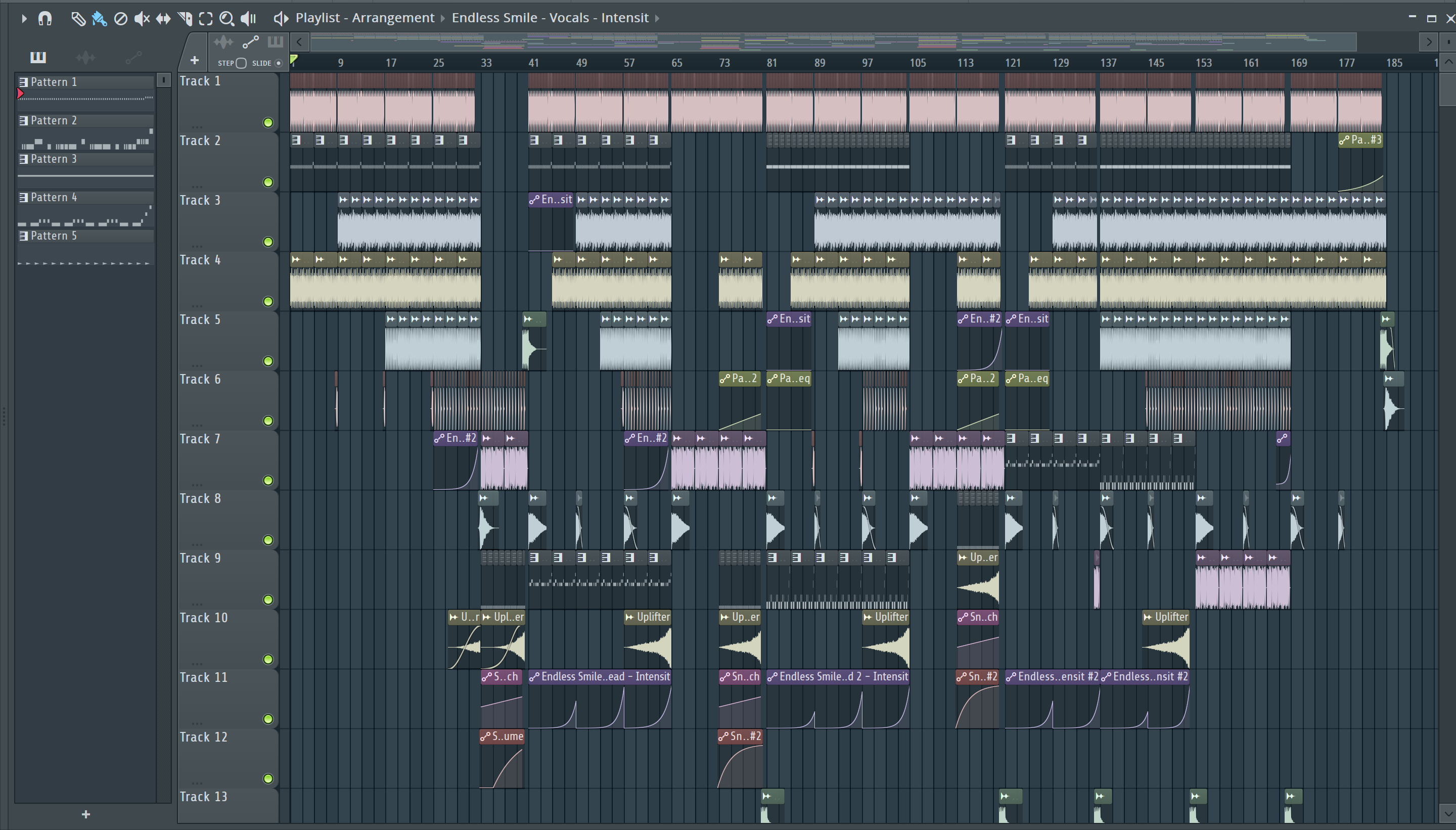Mute Track 7 via green LED

268,481
